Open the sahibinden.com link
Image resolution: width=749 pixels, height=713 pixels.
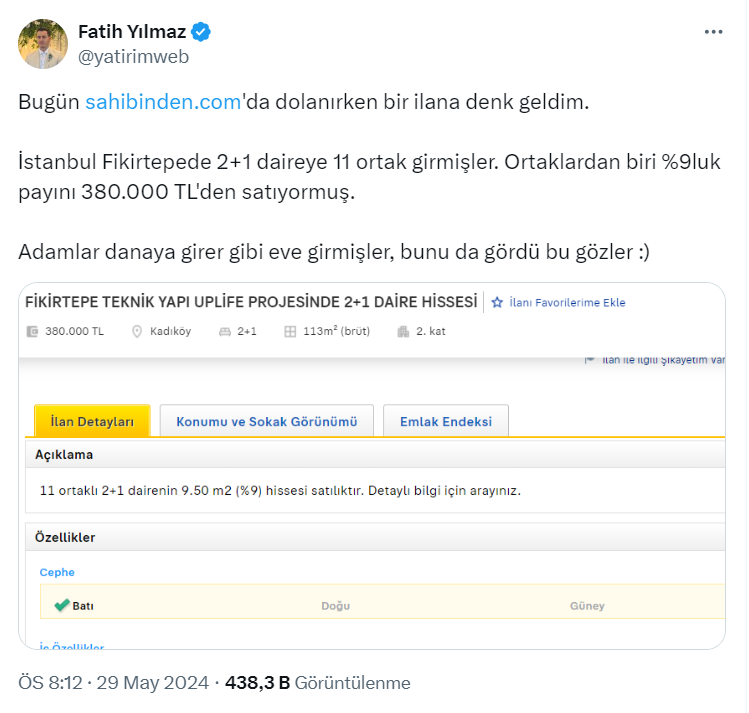tap(164, 102)
